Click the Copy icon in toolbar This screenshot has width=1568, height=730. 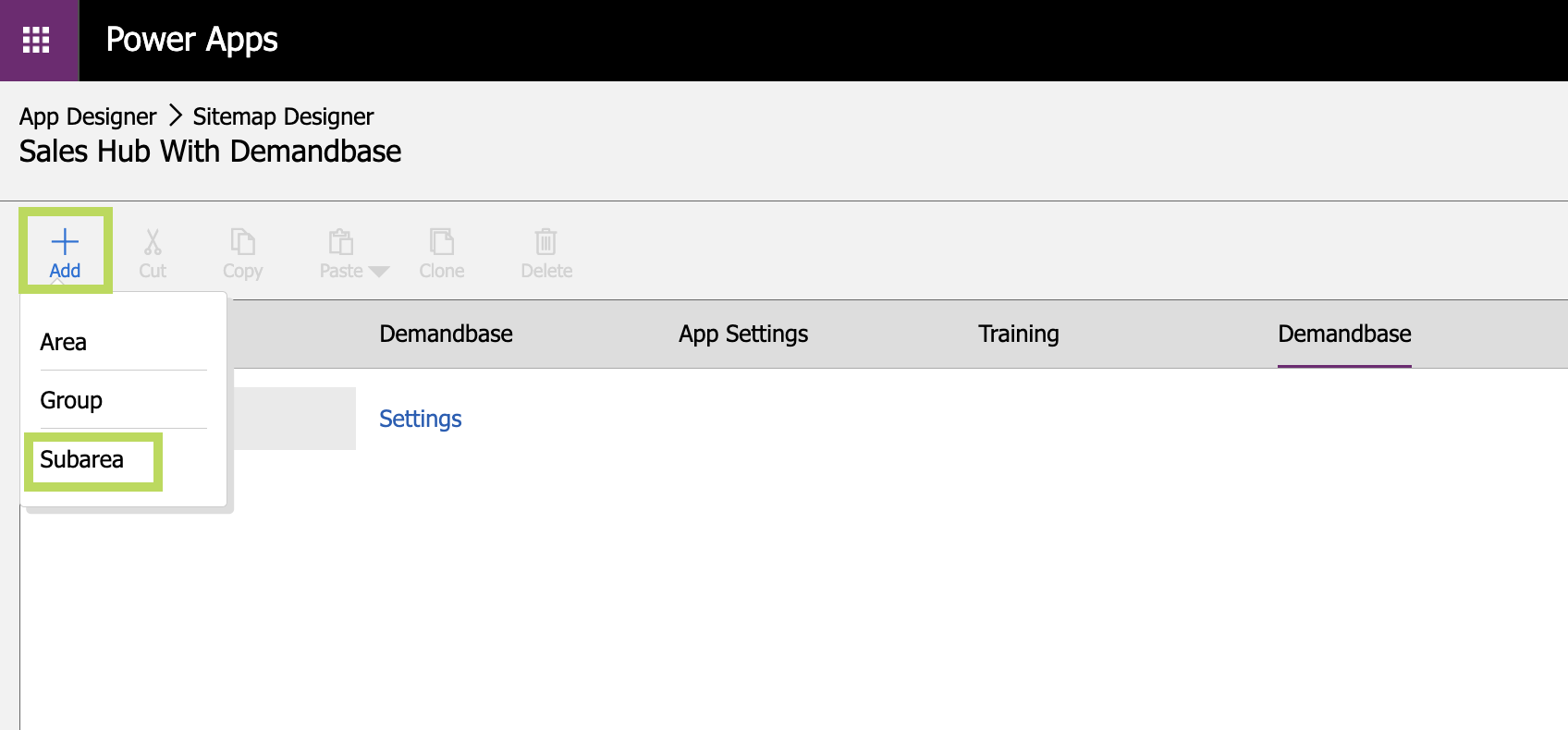tap(242, 242)
